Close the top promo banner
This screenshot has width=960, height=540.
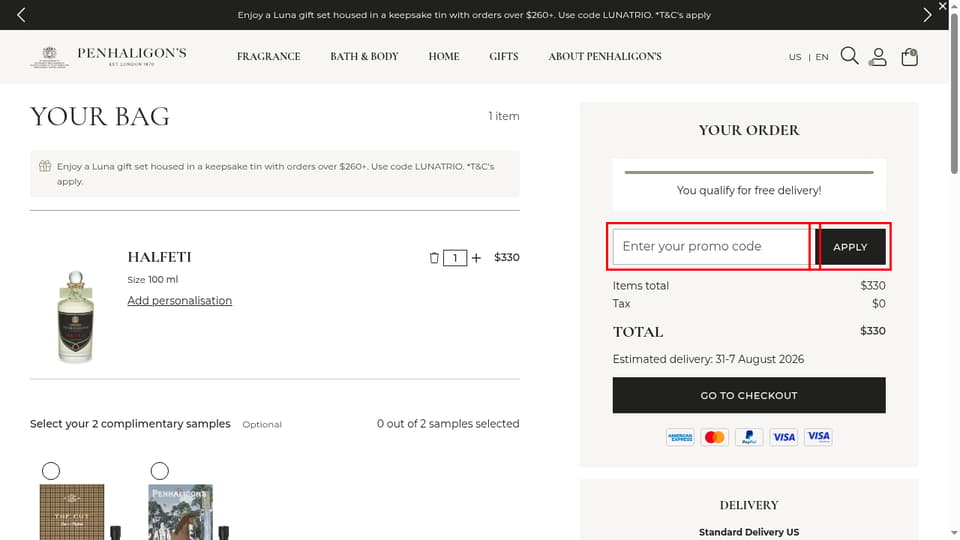(x=942, y=6)
